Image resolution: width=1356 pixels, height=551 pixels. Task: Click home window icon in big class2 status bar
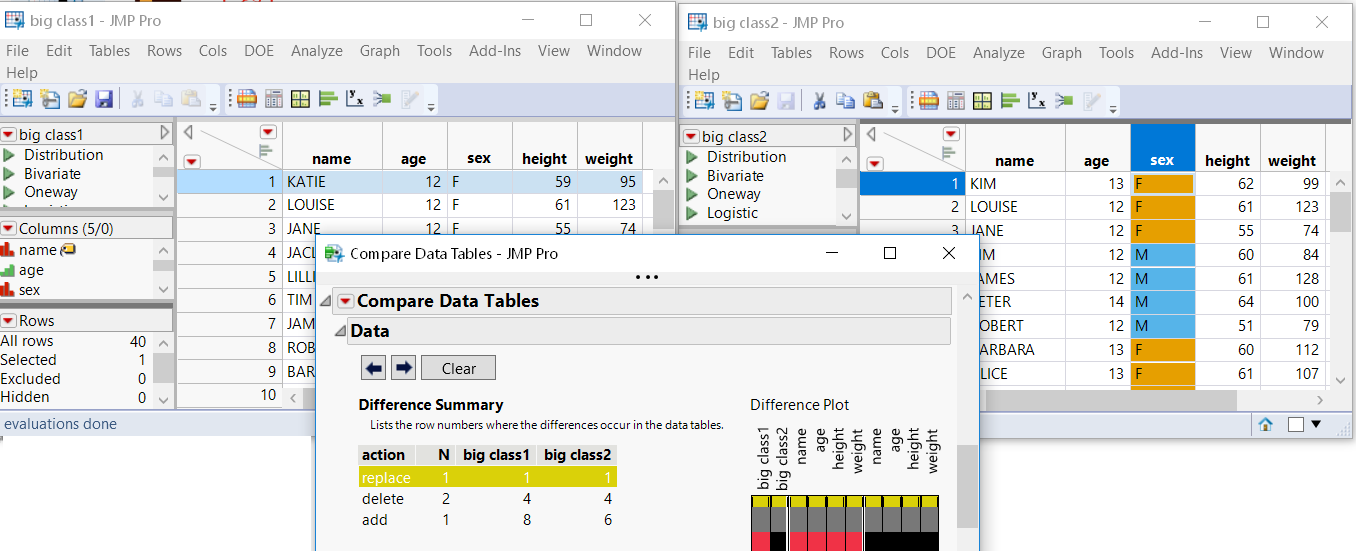1265,424
